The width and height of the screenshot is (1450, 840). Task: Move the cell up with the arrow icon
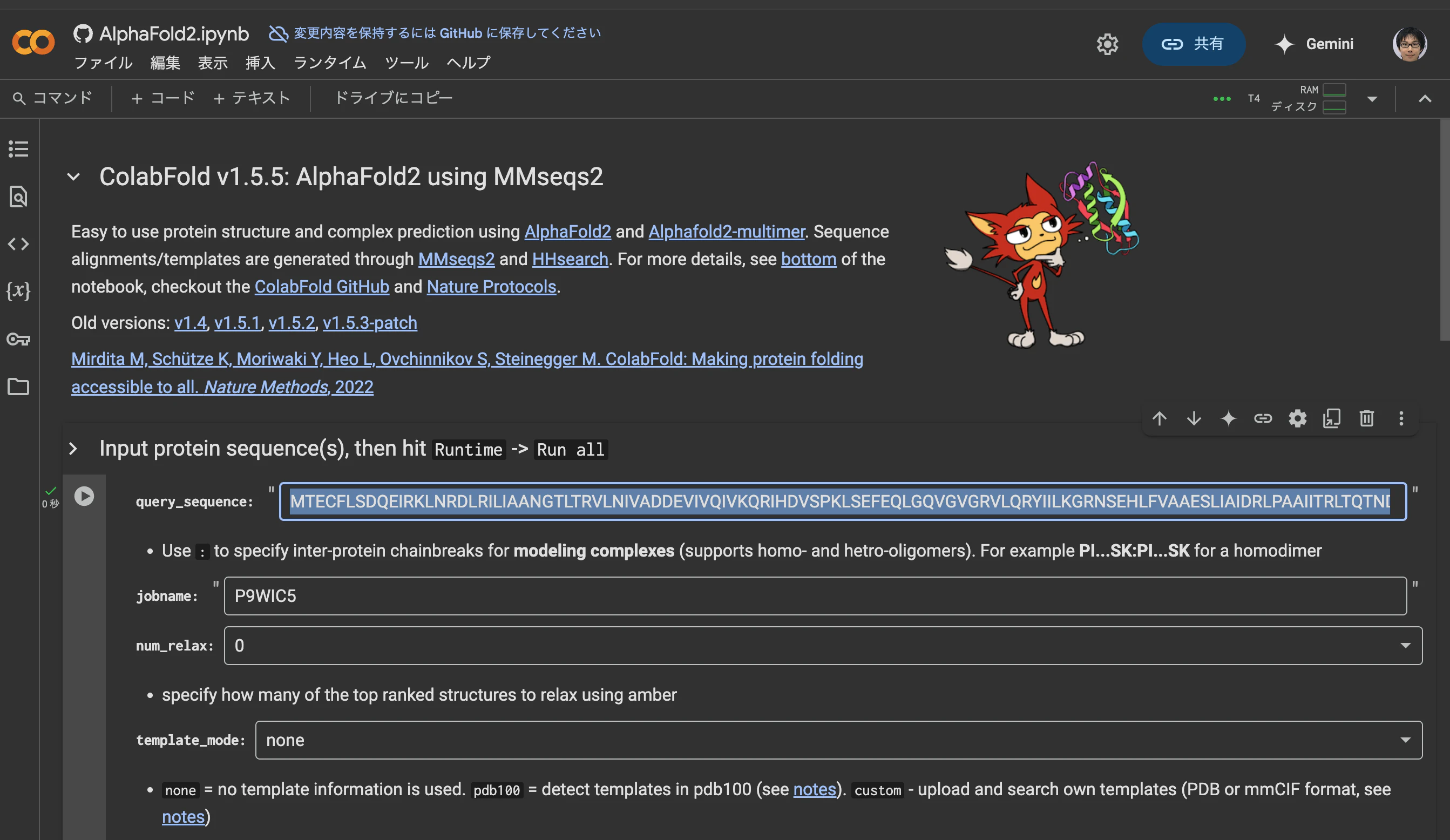[x=1159, y=418]
